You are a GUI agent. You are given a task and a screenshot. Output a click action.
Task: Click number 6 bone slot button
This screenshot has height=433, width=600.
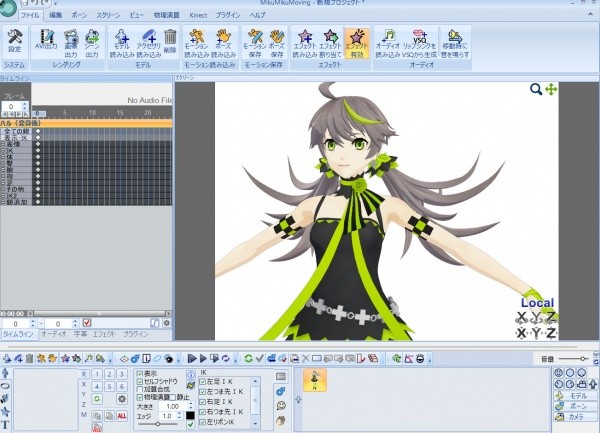click(122, 386)
